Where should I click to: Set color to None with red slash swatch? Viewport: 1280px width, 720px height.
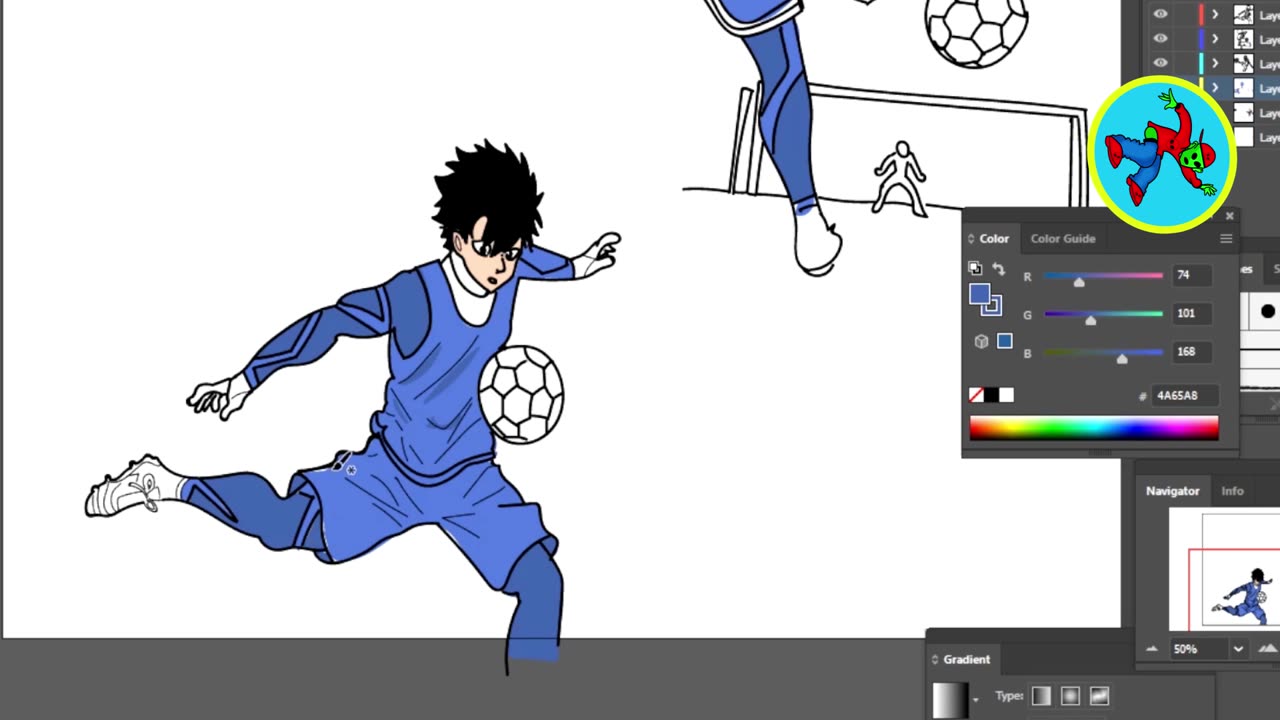pos(976,395)
